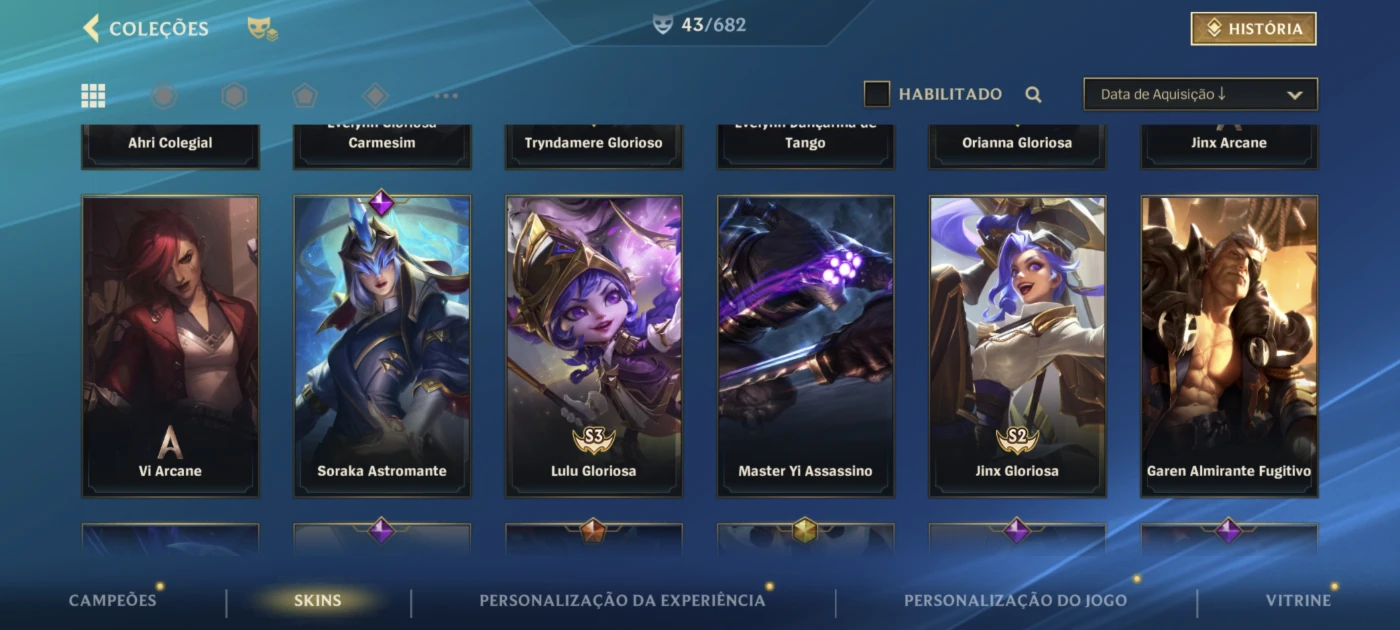Go to the Vitrine tab
Screen dimensions: 1400x630
(x=1298, y=600)
